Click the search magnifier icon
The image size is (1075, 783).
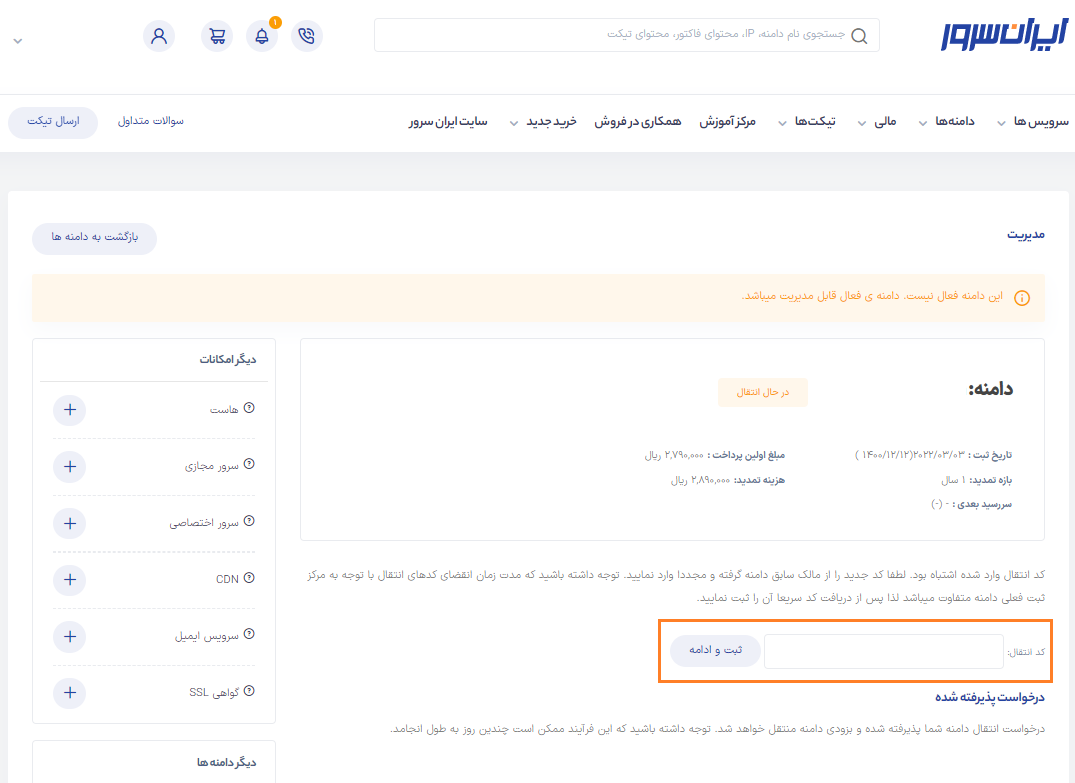[859, 36]
